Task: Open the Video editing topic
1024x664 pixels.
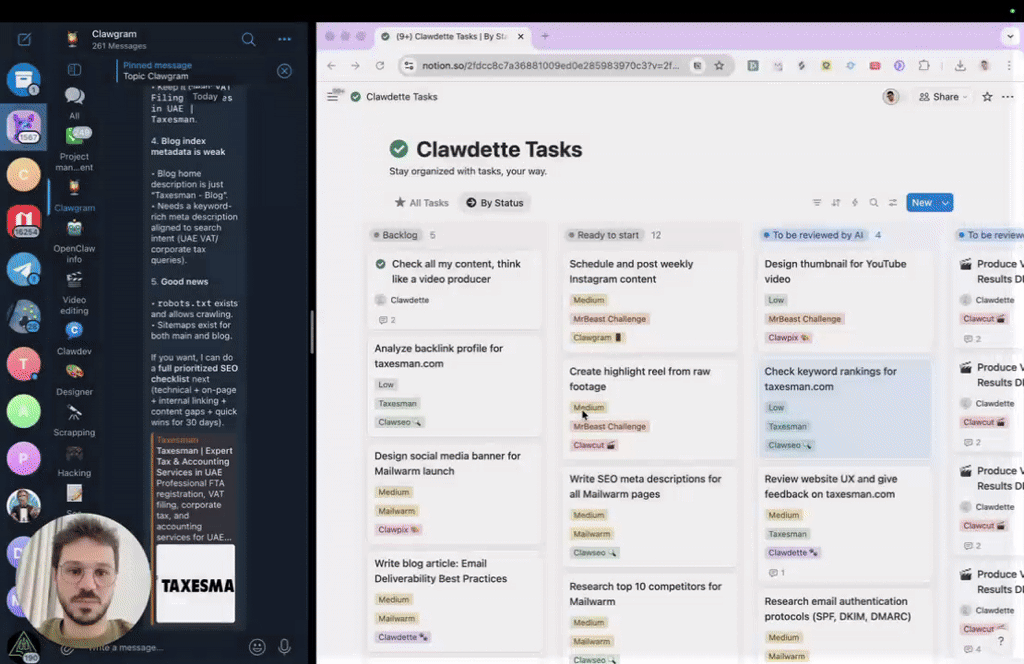Action: [74, 294]
